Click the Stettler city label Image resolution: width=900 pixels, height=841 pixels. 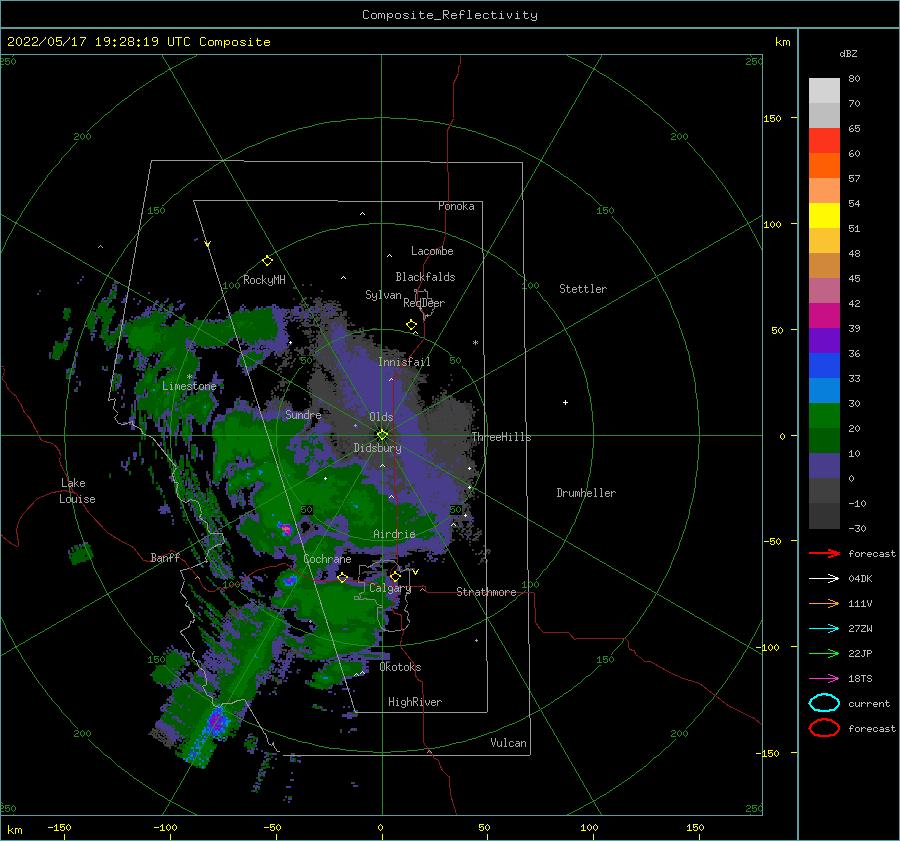coord(583,289)
